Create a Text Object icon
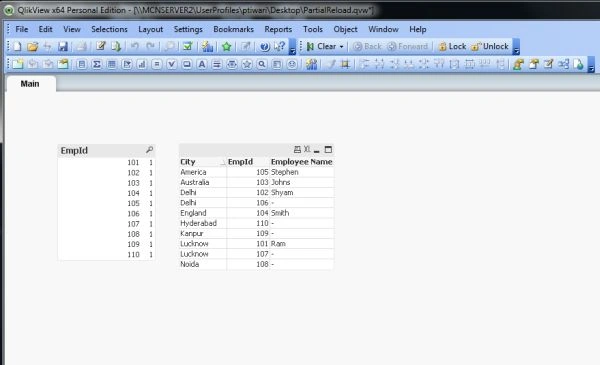 pyautogui.click(x=202, y=64)
